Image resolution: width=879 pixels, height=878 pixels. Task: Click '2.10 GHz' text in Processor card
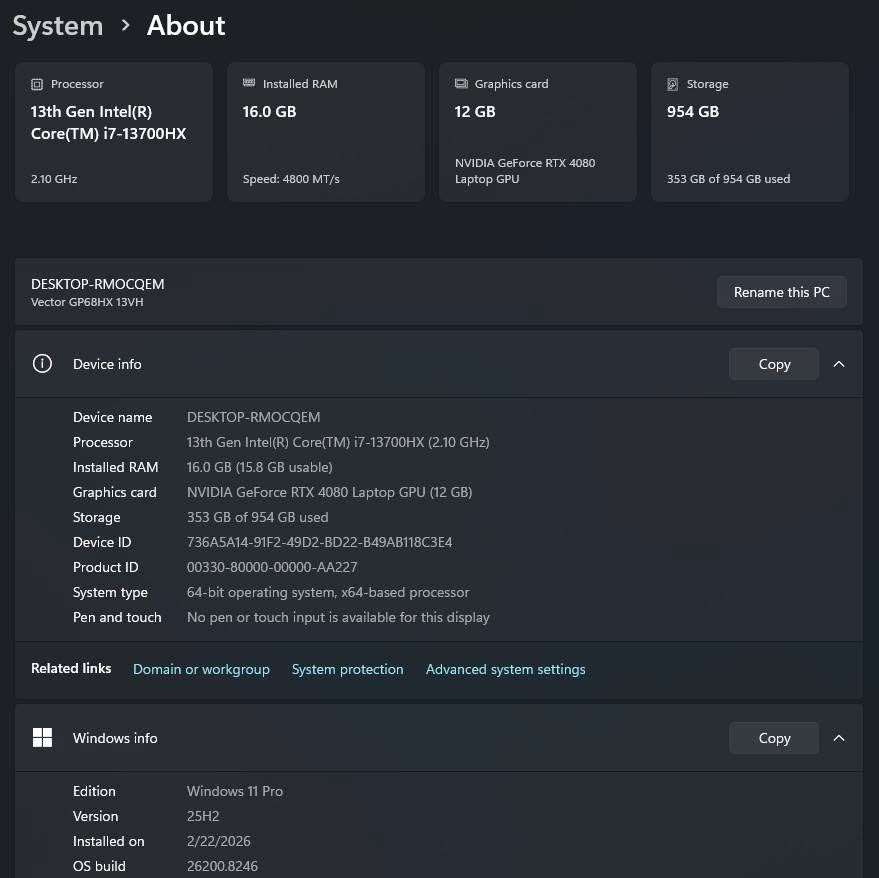(54, 179)
